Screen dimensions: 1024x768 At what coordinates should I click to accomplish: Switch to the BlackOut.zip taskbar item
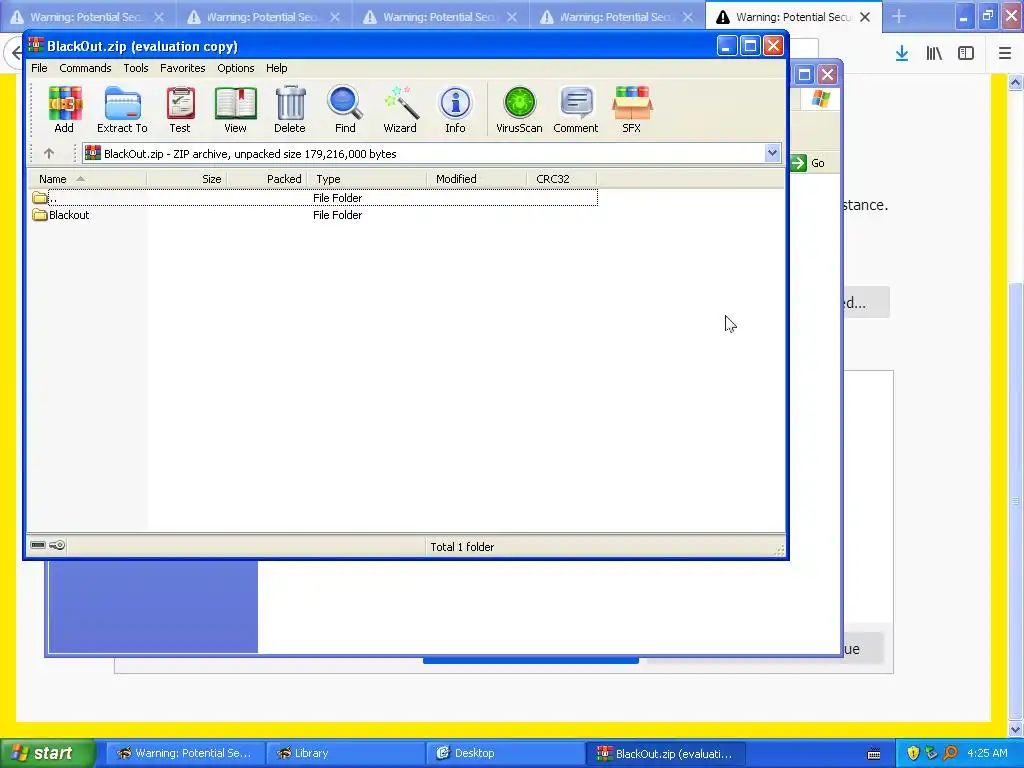[665, 754]
